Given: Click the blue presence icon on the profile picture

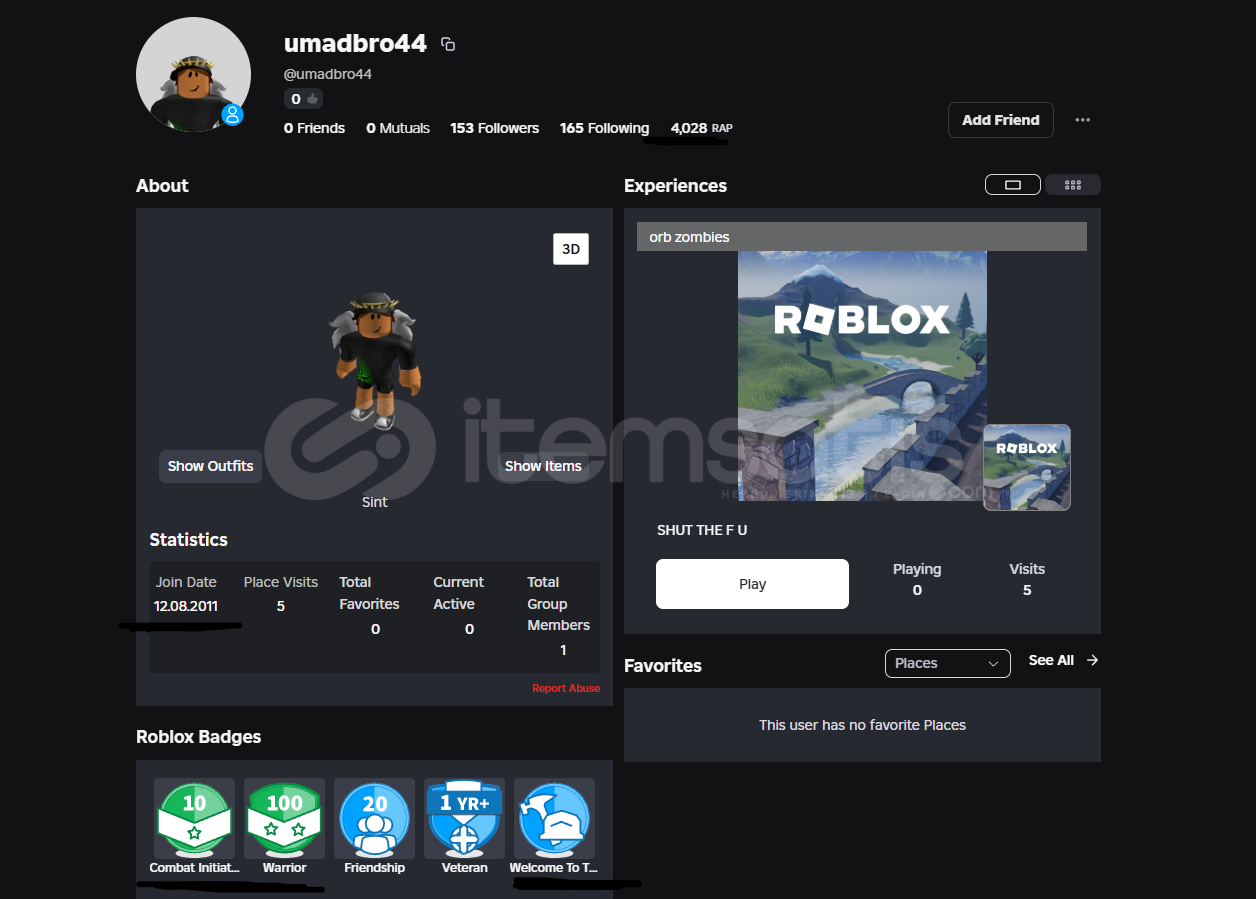Looking at the screenshot, I should [x=233, y=114].
